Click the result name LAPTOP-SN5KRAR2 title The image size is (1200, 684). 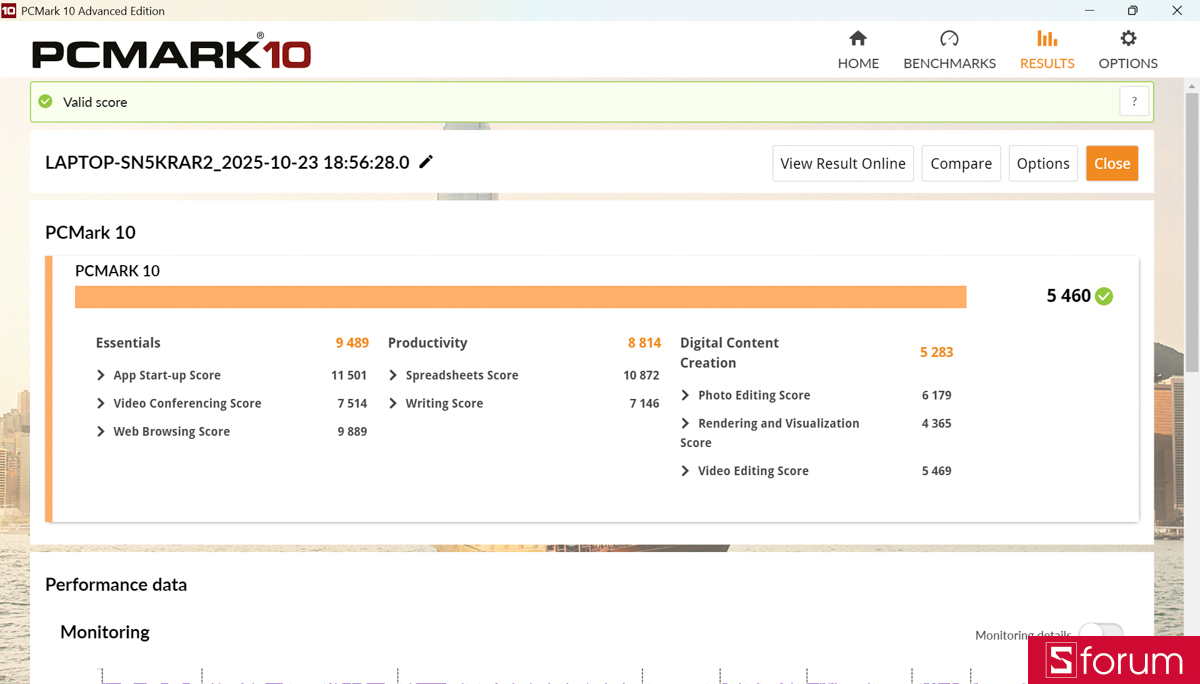click(x=227, y=162)
